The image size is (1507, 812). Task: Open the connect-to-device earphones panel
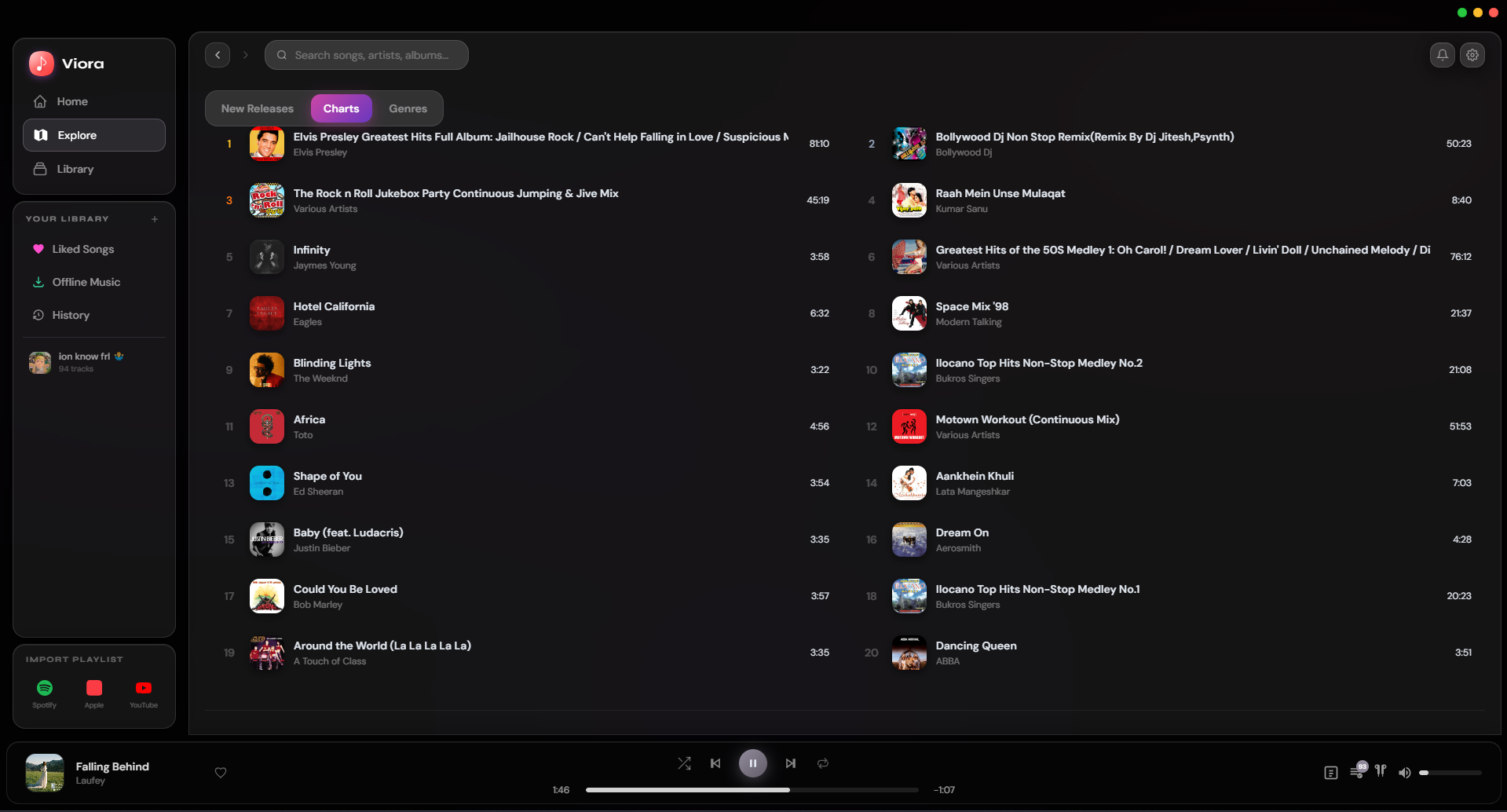point(1381,772)
